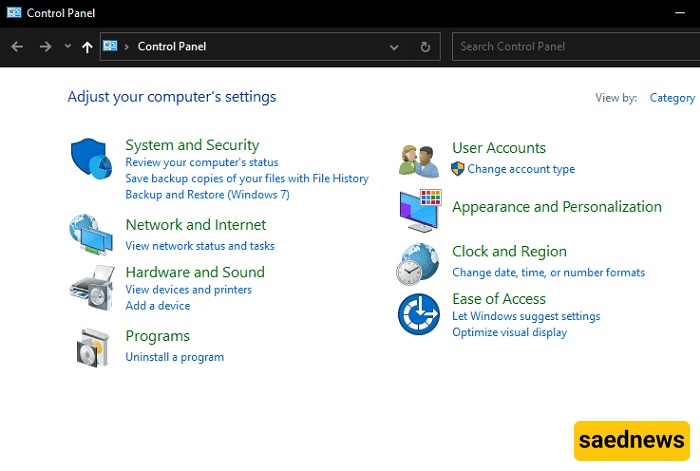Open the Programs disc box icon
700x471 pixels.
click(x=93, y=348)
